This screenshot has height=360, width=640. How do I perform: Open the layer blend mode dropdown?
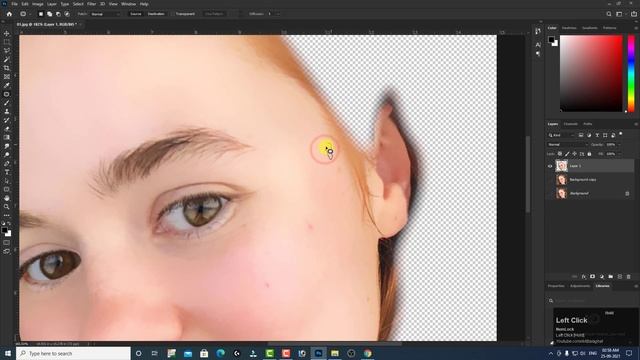567,144
